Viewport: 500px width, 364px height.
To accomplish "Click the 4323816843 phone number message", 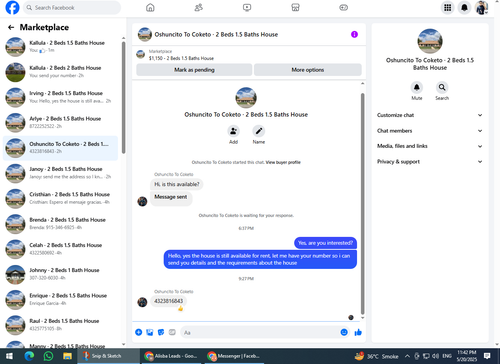I will point(168,301).
